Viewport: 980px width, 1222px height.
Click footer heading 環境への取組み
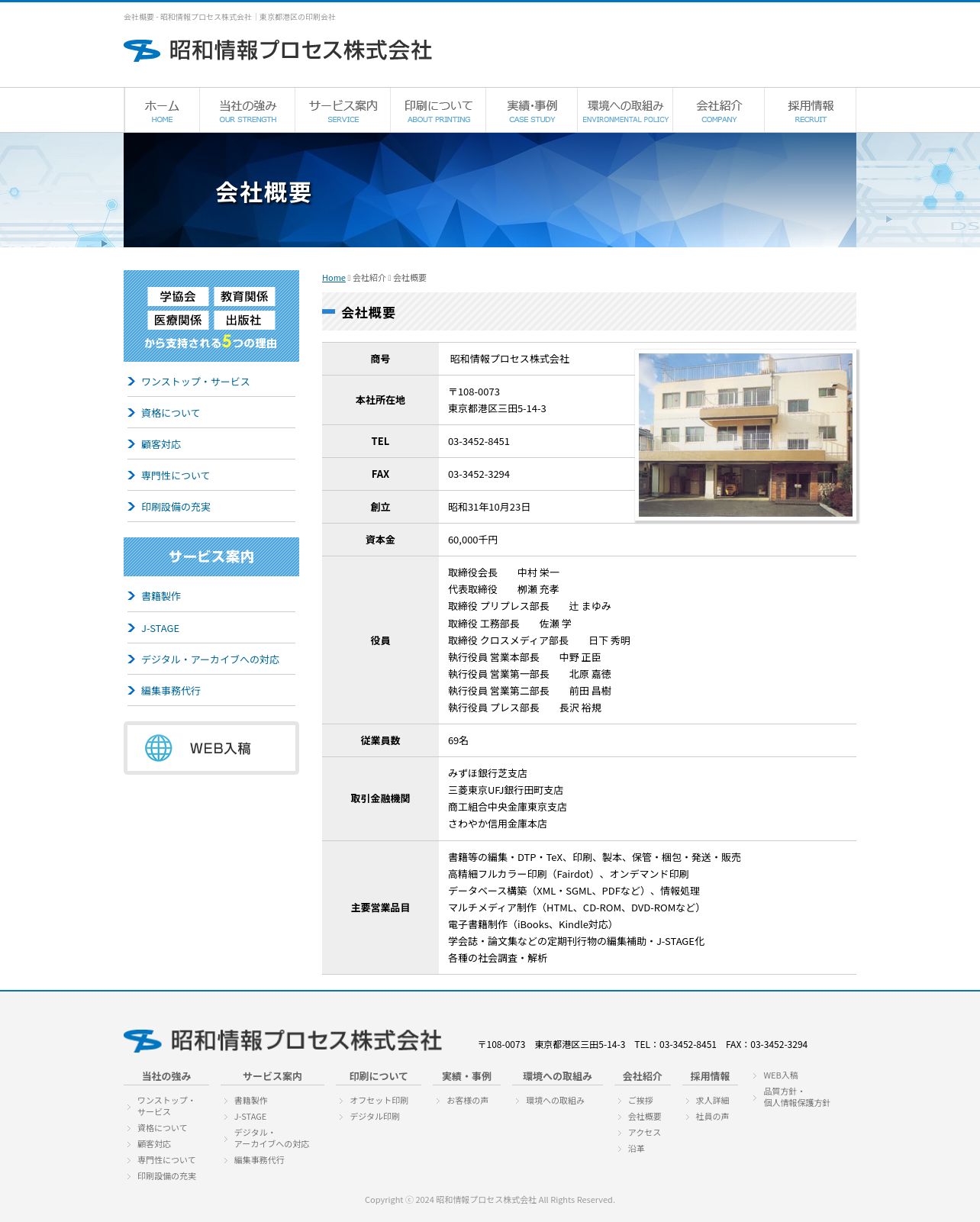click(557, 1076)
